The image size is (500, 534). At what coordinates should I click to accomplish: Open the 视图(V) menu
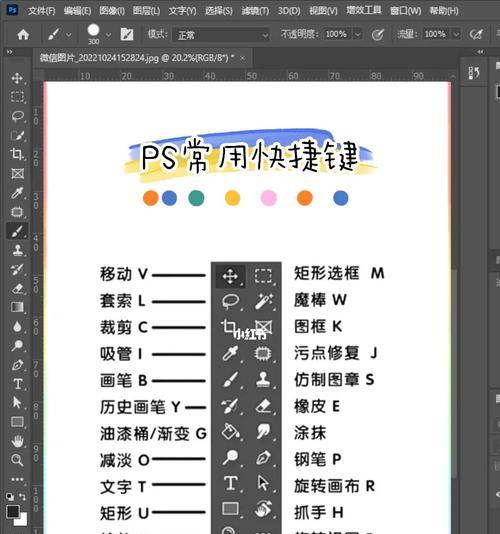(x=323, y=11)
